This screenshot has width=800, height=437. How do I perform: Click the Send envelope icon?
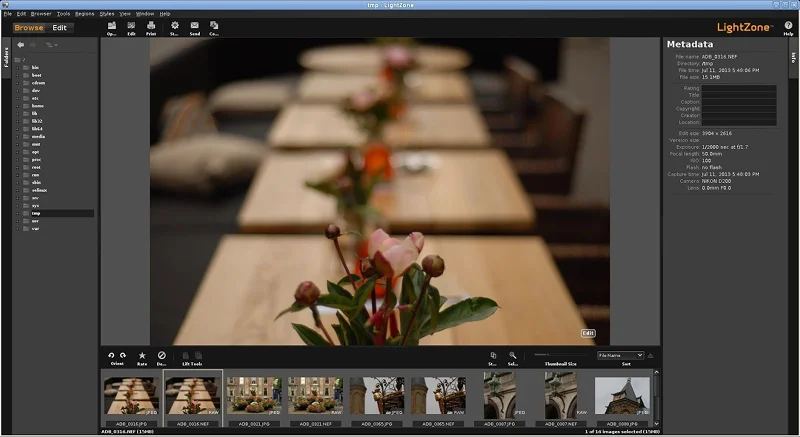194,25
